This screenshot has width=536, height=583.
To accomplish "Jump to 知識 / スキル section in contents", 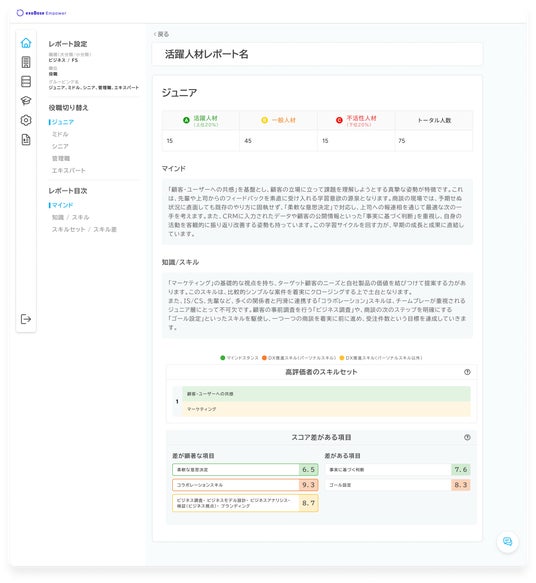I will [70, 218].
